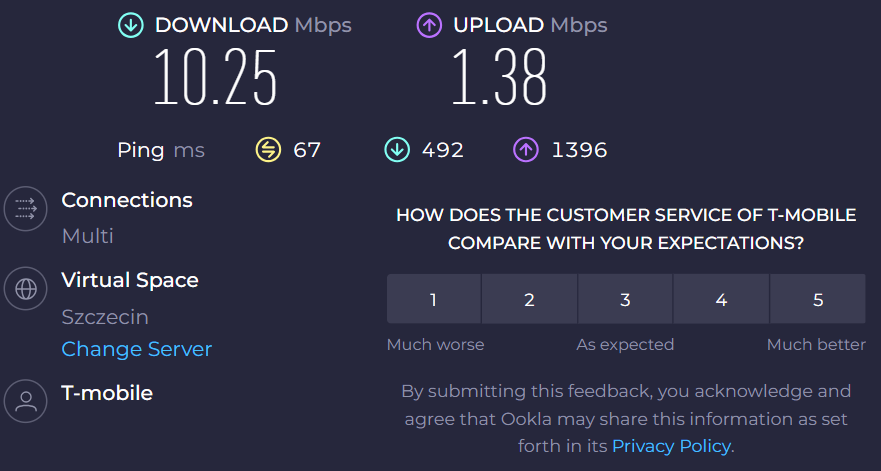Click the yellow idle ping icon

(x=269, y=150)
